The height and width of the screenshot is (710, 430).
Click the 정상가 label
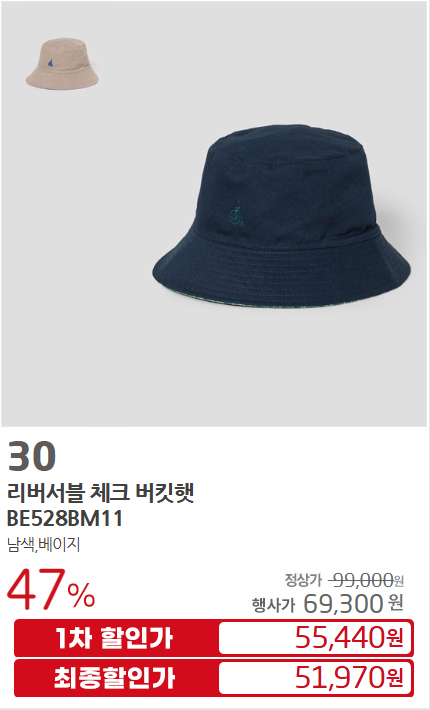[303, 580]
